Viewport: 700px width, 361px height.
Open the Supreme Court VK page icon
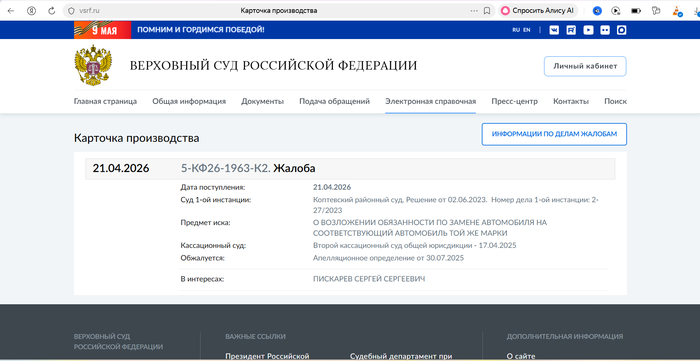554,30
